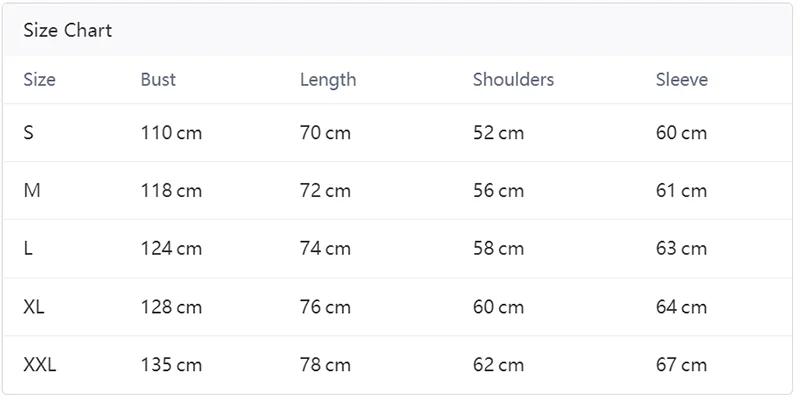Viewport: 800px width, 401px height.
Task: Click the M size row label
Action: [x=32, y=190]
